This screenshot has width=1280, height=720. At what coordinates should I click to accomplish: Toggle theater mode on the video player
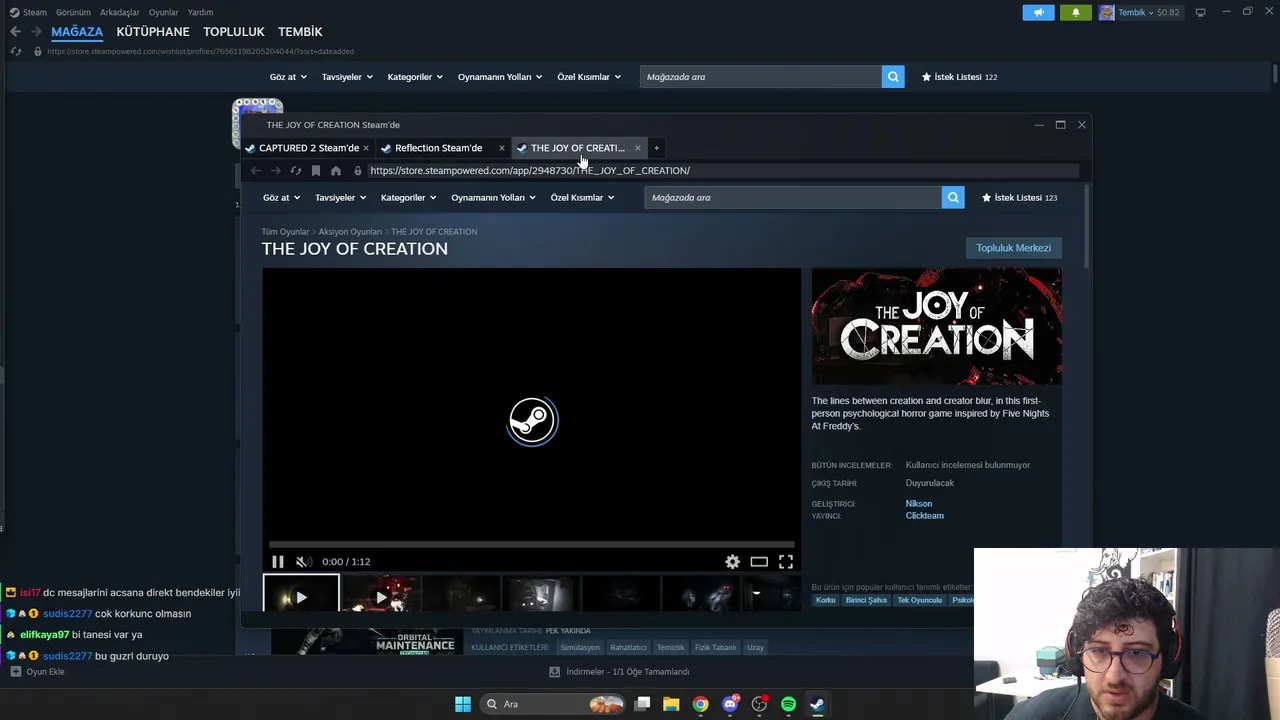click(759, 562)
